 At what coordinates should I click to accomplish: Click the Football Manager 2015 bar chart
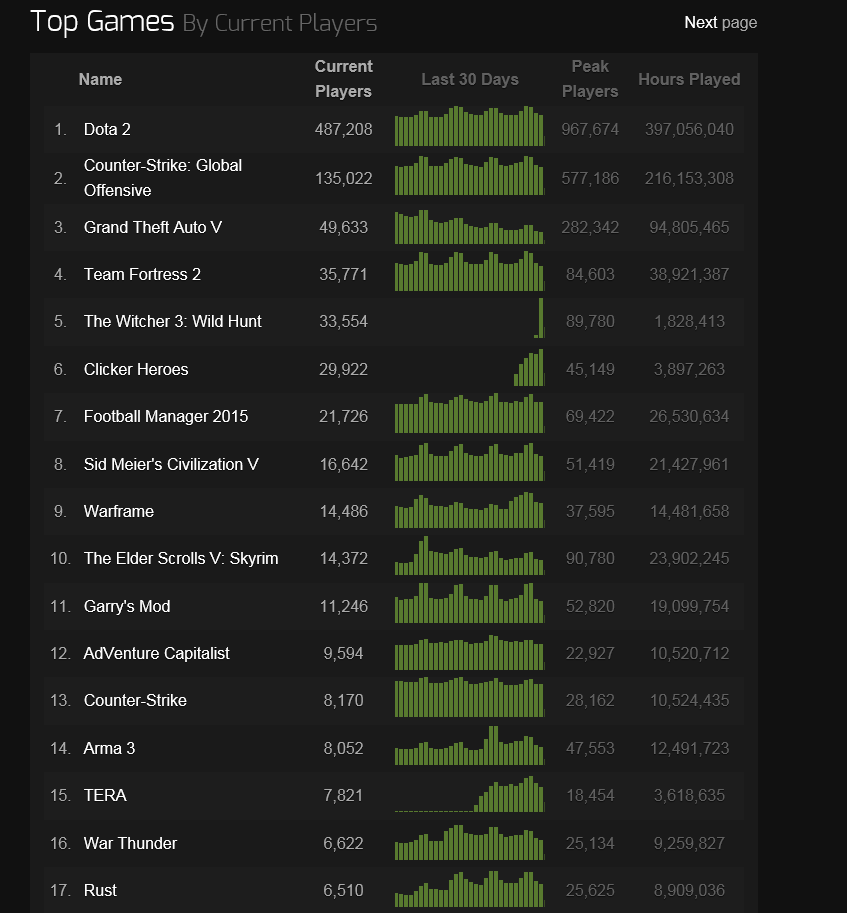pyautogui.click(x=469, y=413)
